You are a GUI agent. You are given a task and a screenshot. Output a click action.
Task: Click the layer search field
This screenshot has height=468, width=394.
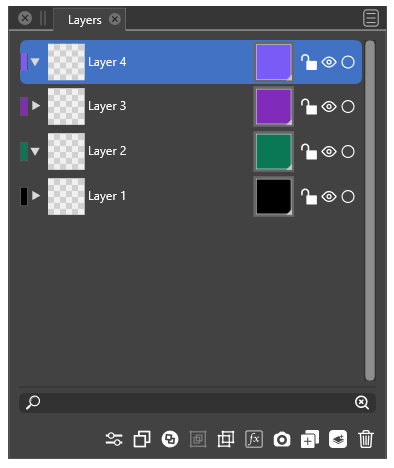[197, 403]
